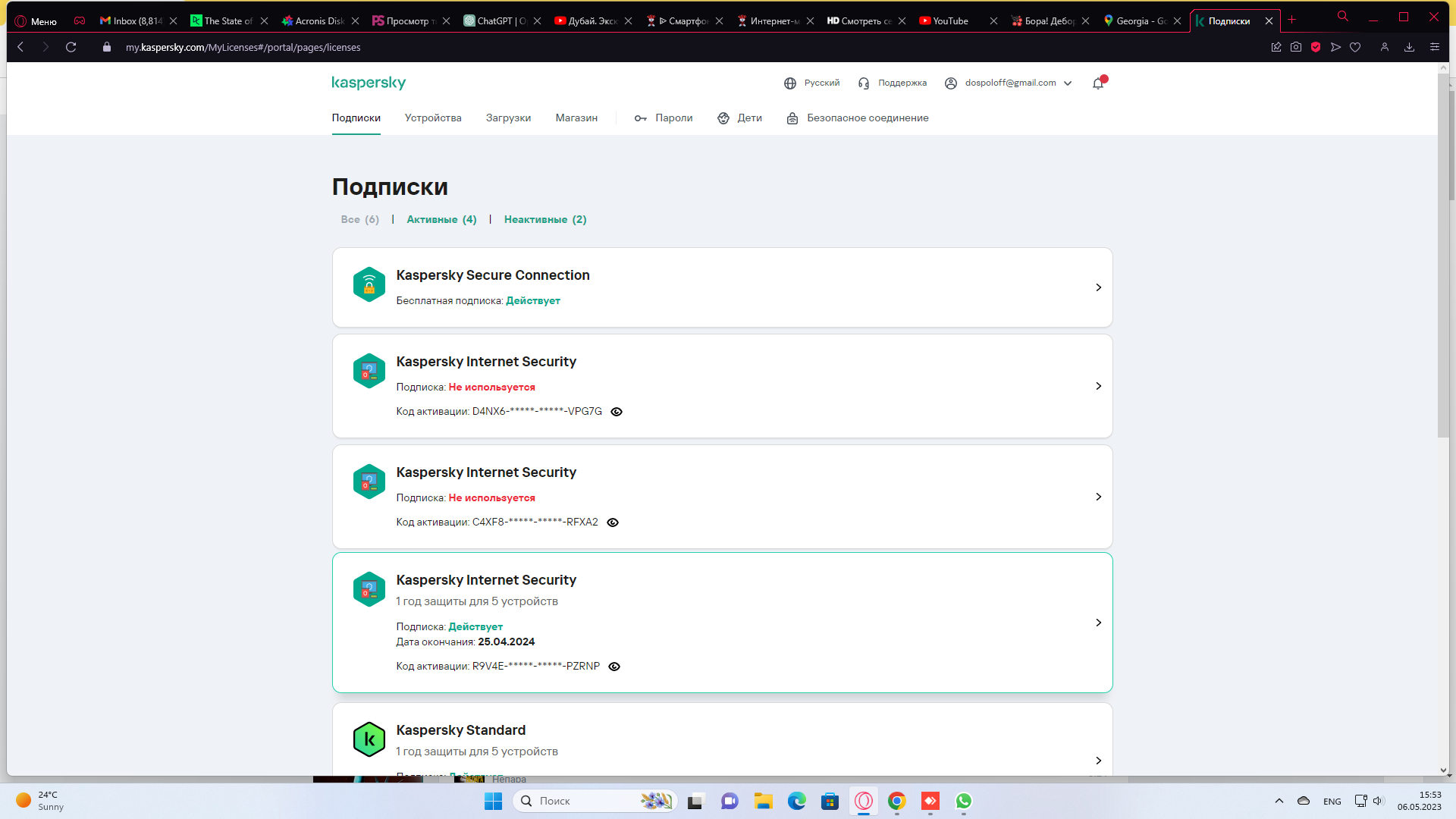
Task: Click the browser snapshot camera icon
Action: click(1296, 47)
